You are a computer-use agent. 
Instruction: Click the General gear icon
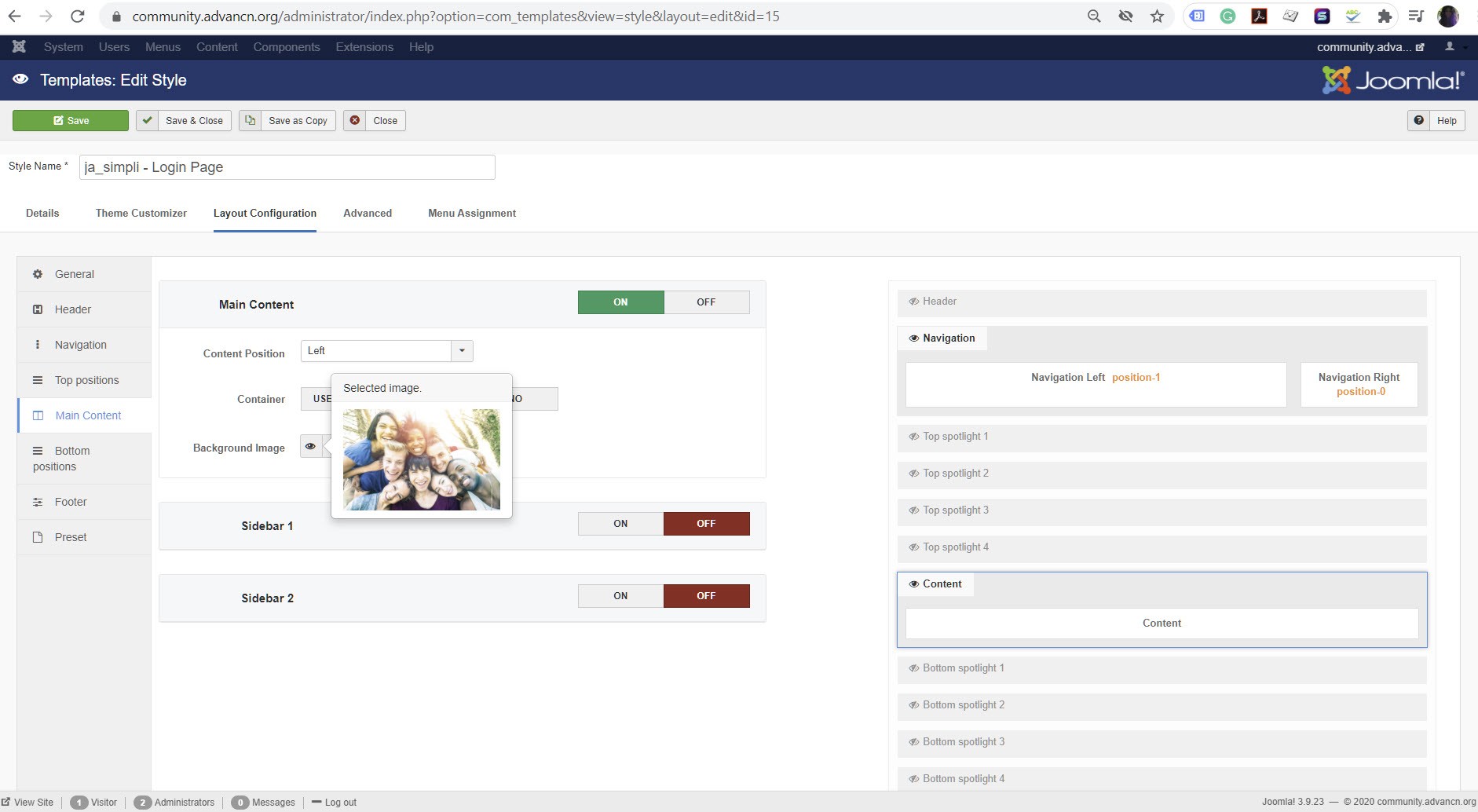tap(38, 274)
